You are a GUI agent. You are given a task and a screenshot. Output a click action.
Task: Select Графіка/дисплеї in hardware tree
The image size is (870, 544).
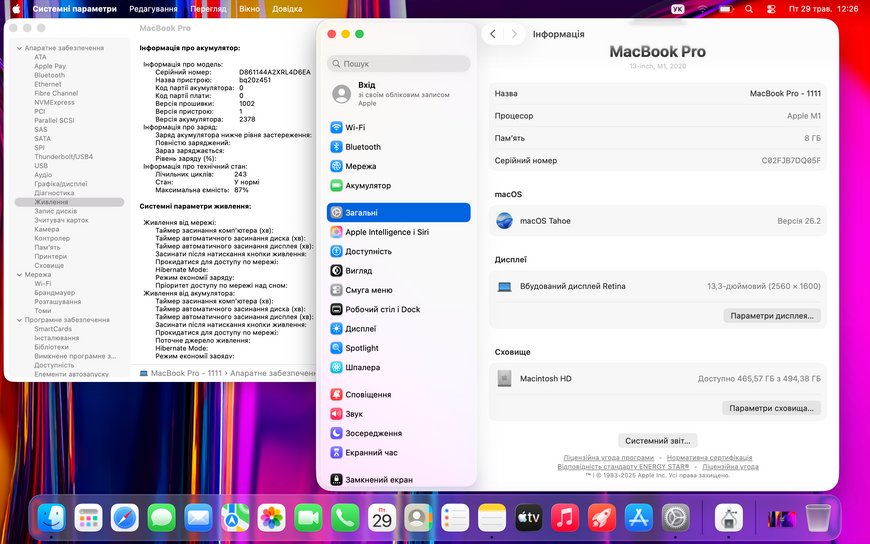[60, 184]
